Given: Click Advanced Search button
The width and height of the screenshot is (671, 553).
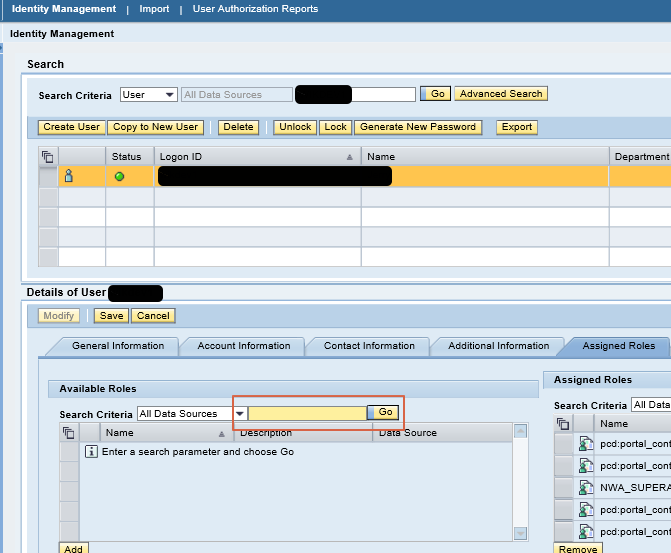Looking at the screenshot, I should click(x=501, y=94).
